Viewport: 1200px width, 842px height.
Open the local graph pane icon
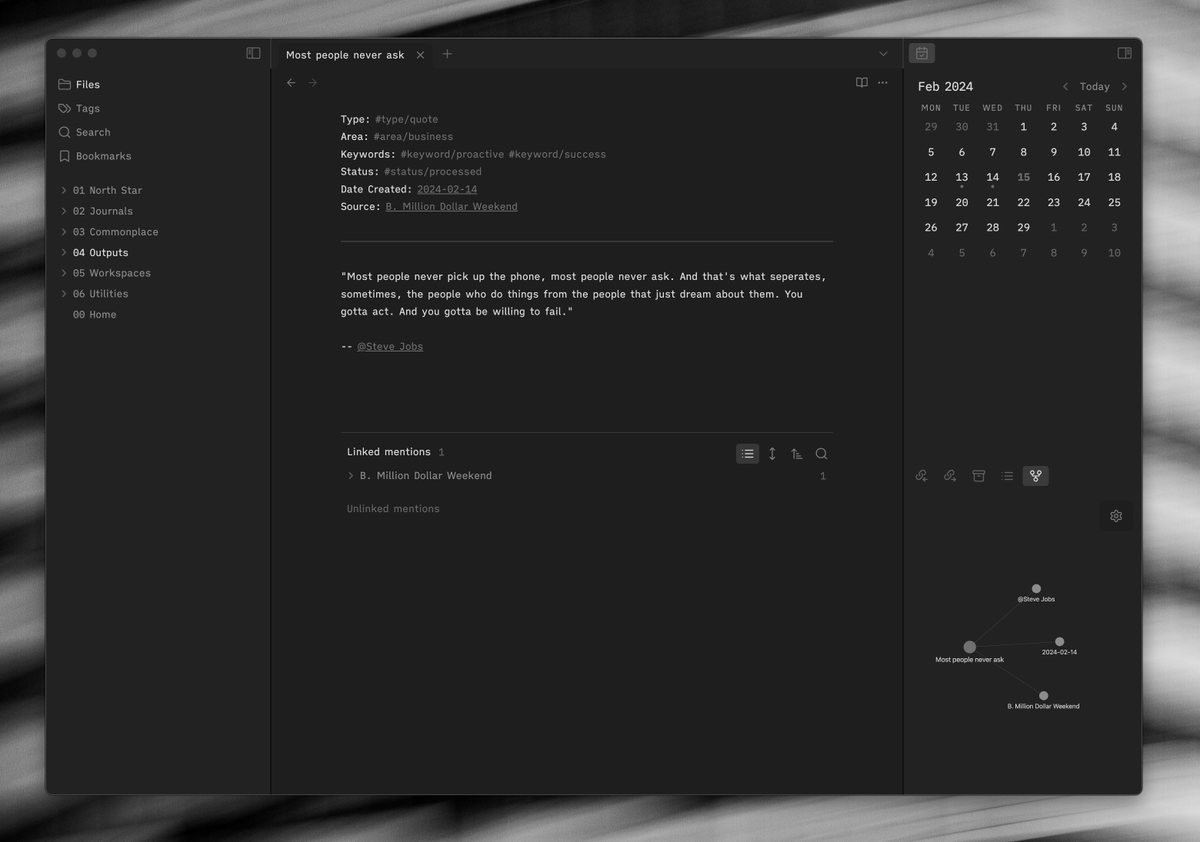click(1036, 476)
